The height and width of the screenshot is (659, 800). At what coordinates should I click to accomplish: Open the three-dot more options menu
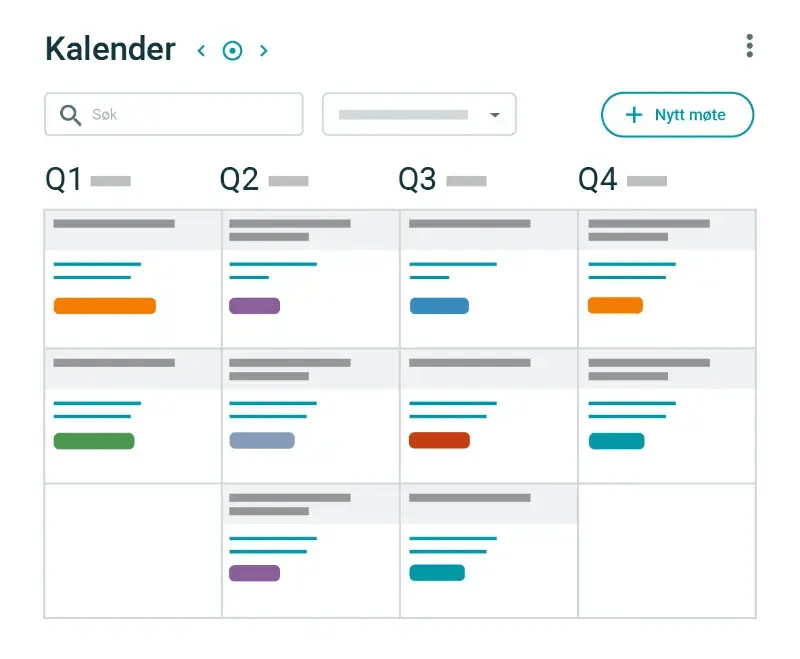(749, 46)
